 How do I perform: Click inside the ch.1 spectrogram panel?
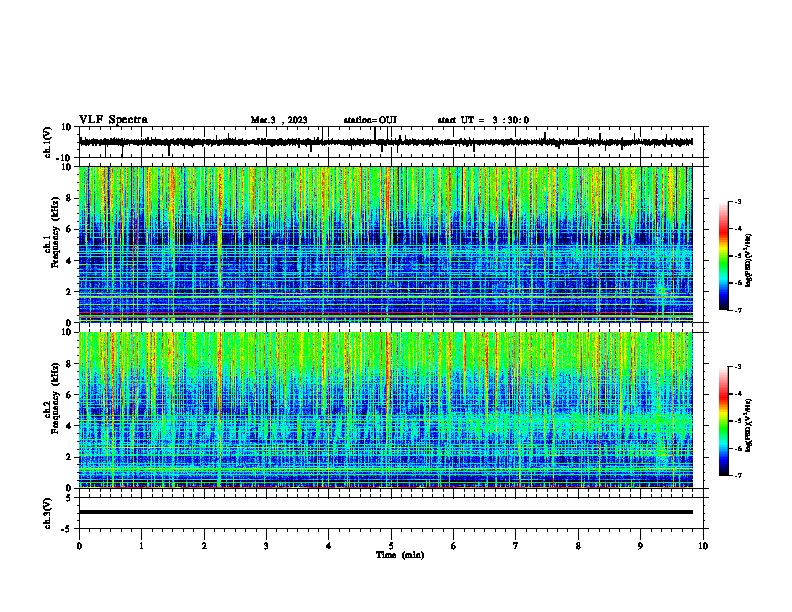385,244
